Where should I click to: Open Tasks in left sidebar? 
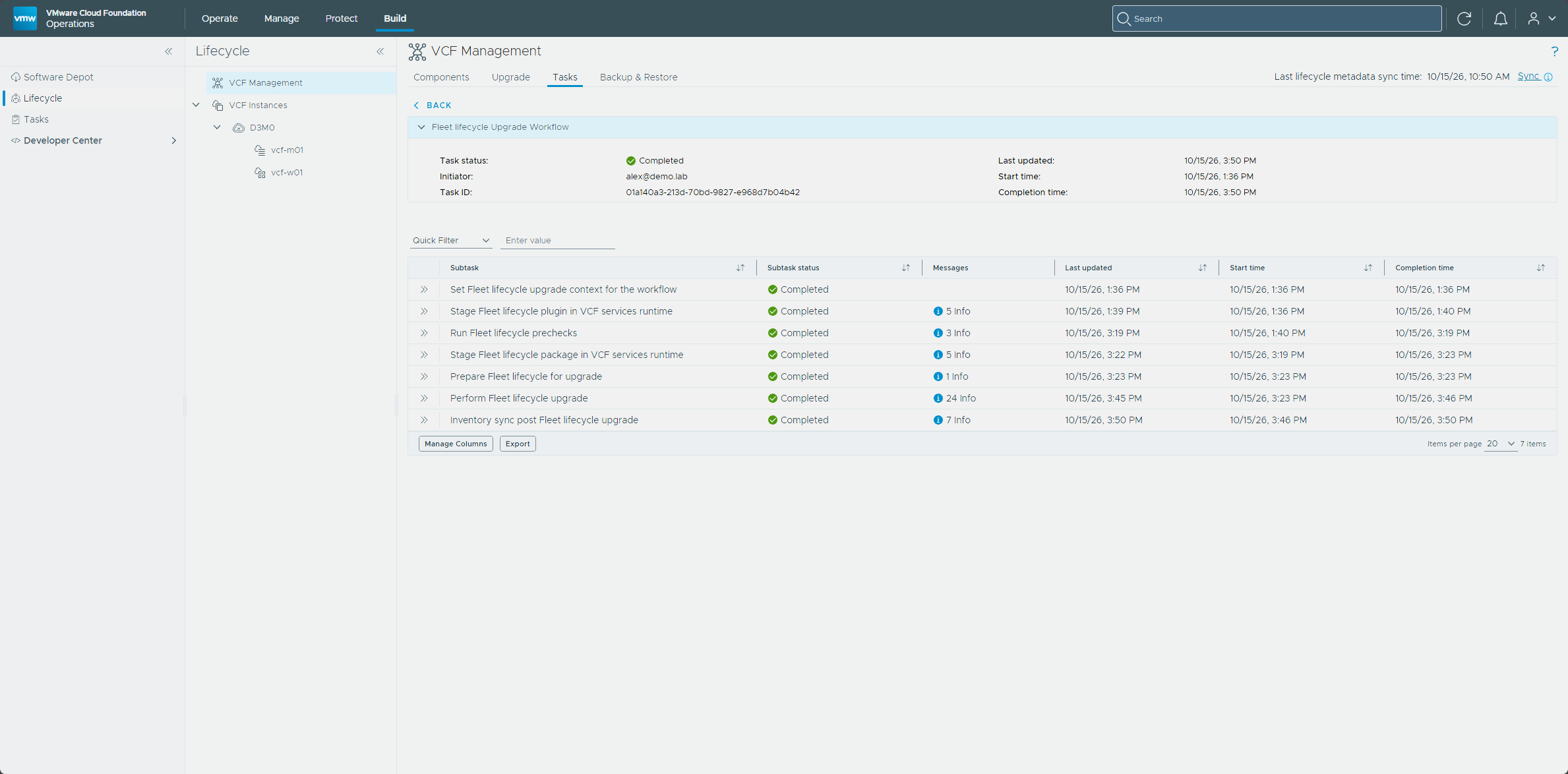coord(36,119)
